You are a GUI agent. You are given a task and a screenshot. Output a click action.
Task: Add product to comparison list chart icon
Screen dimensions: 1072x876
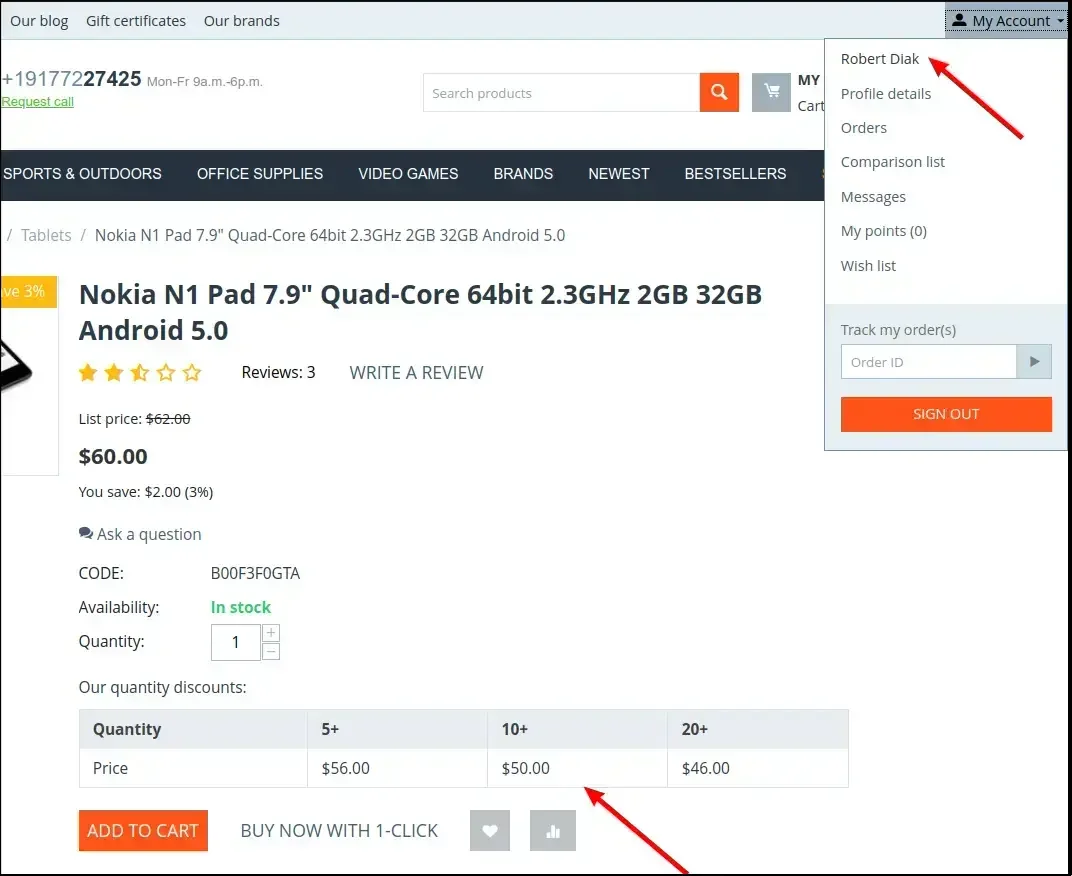tap(552, 830)
